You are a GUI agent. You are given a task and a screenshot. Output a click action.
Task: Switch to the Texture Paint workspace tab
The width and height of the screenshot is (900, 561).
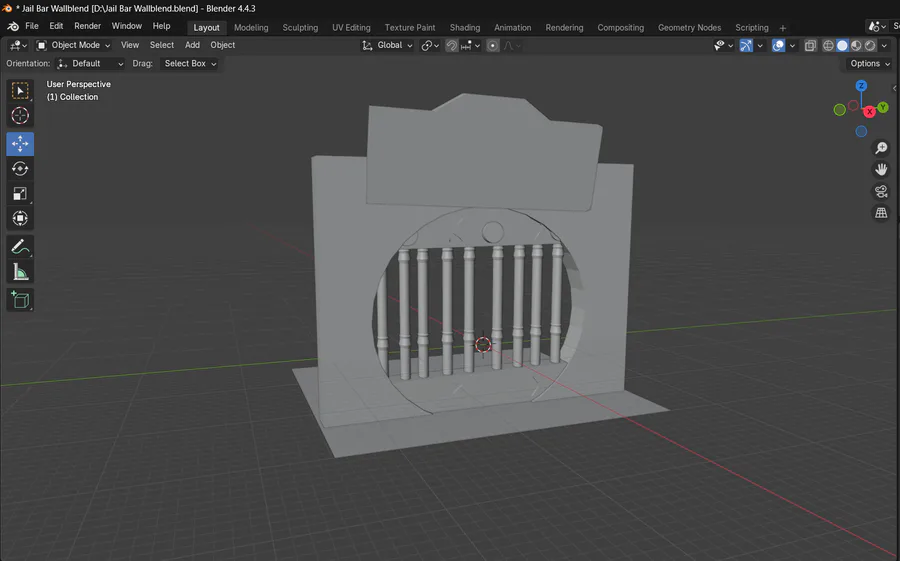pyautogui.click(x=410, y=28)
